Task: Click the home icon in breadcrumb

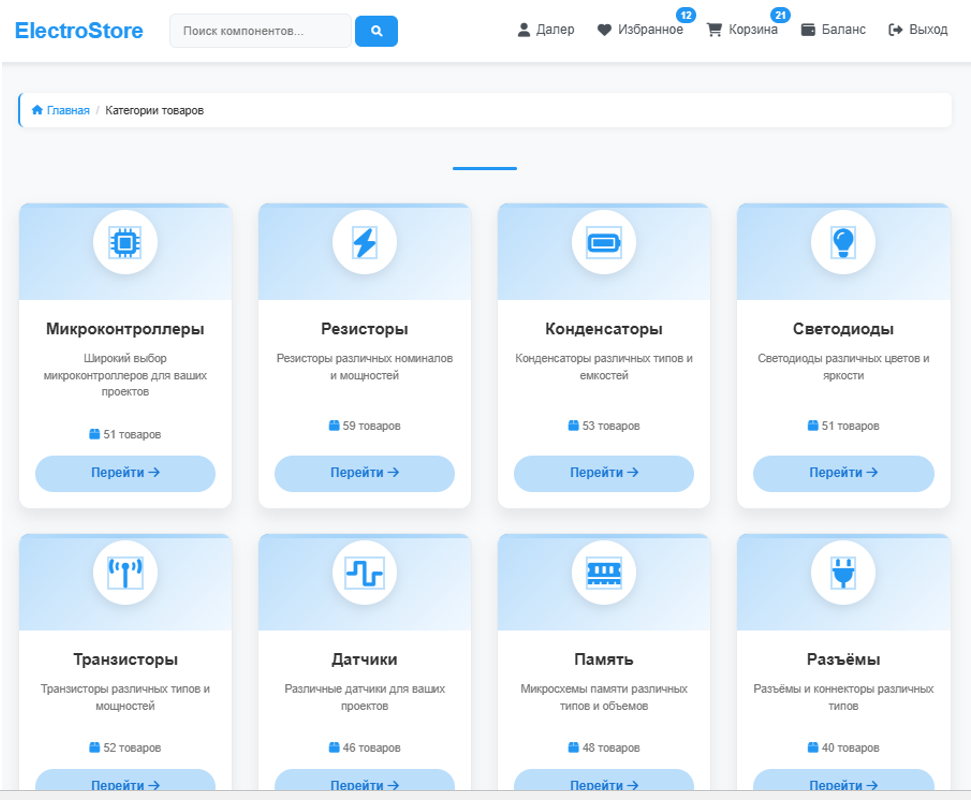Action: pyautogui.click(x=37, y=110)
